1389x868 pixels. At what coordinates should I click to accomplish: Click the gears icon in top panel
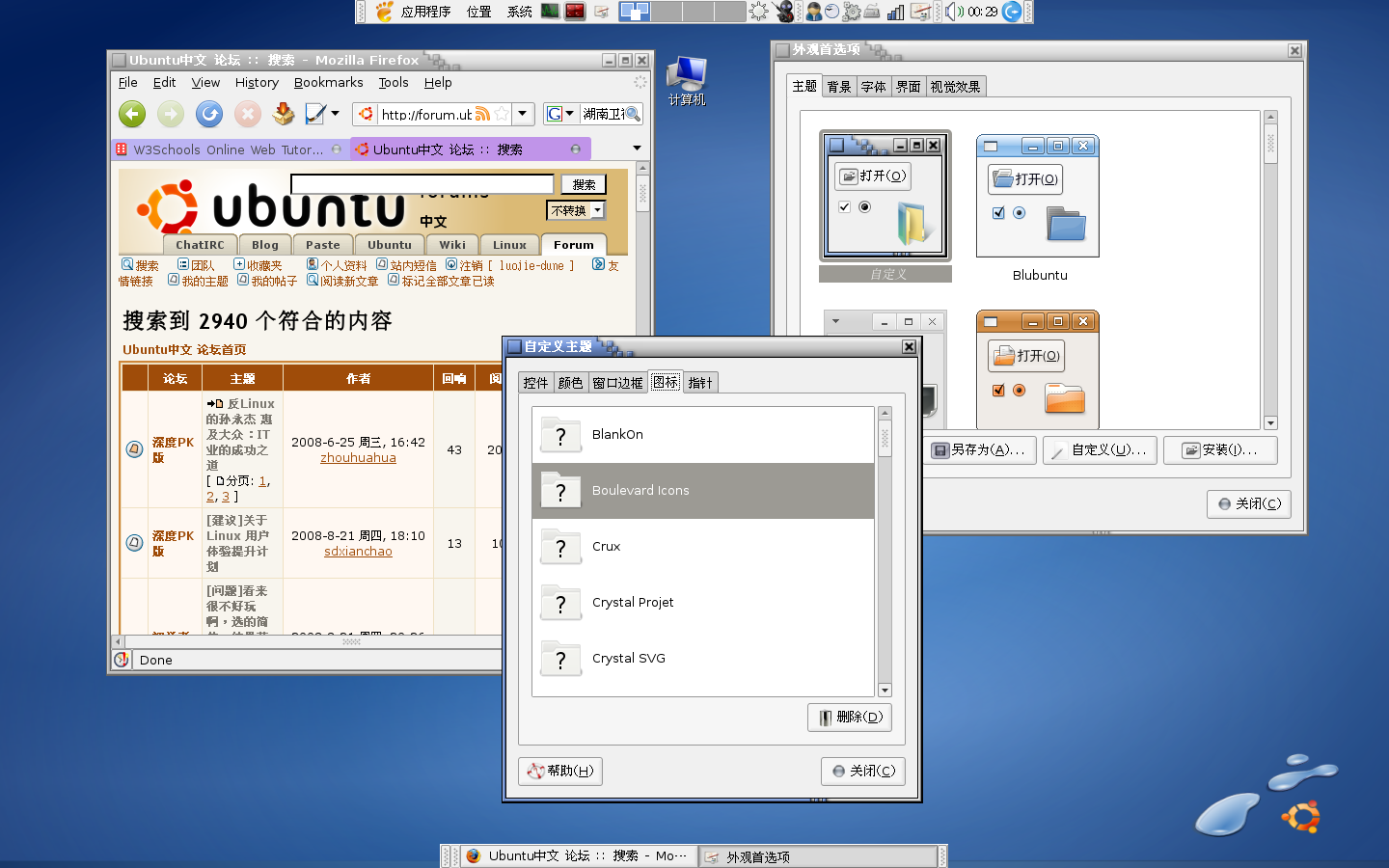click(x=852, y=12)
